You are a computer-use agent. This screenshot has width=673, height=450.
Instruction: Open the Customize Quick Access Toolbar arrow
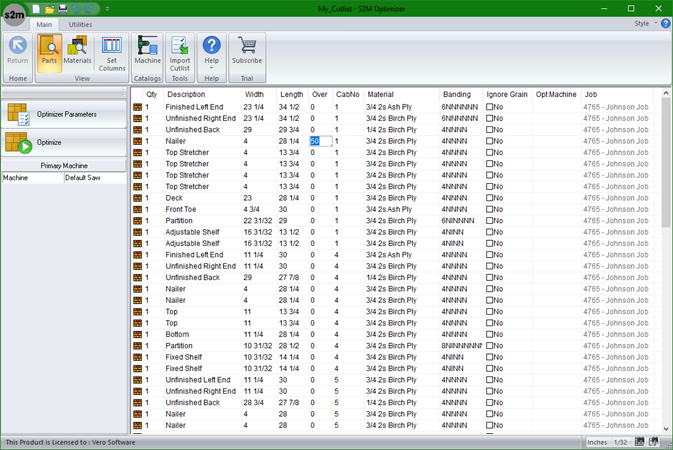tap(107, 9)
